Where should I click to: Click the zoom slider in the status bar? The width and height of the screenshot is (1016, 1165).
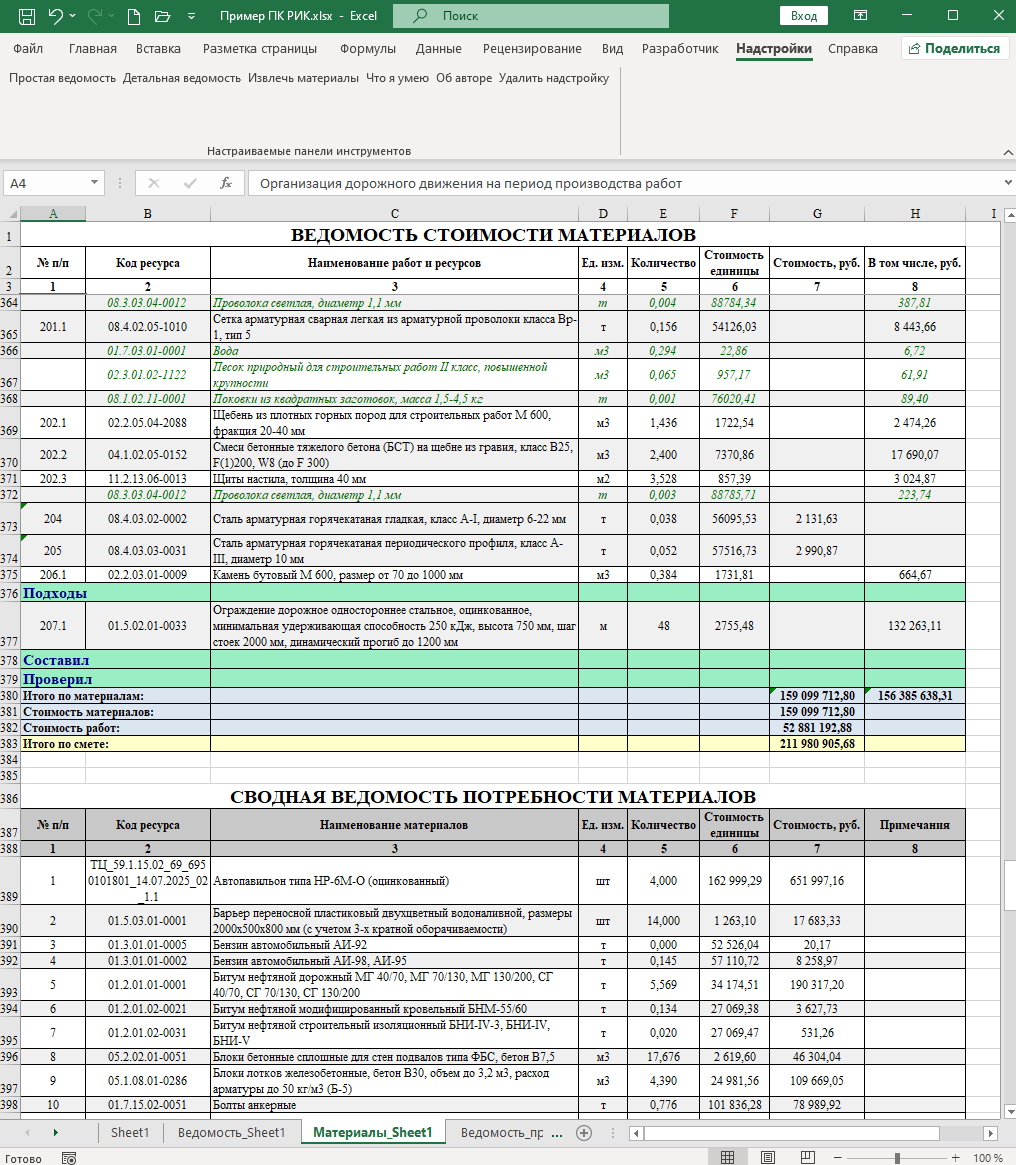[897, 1158]
